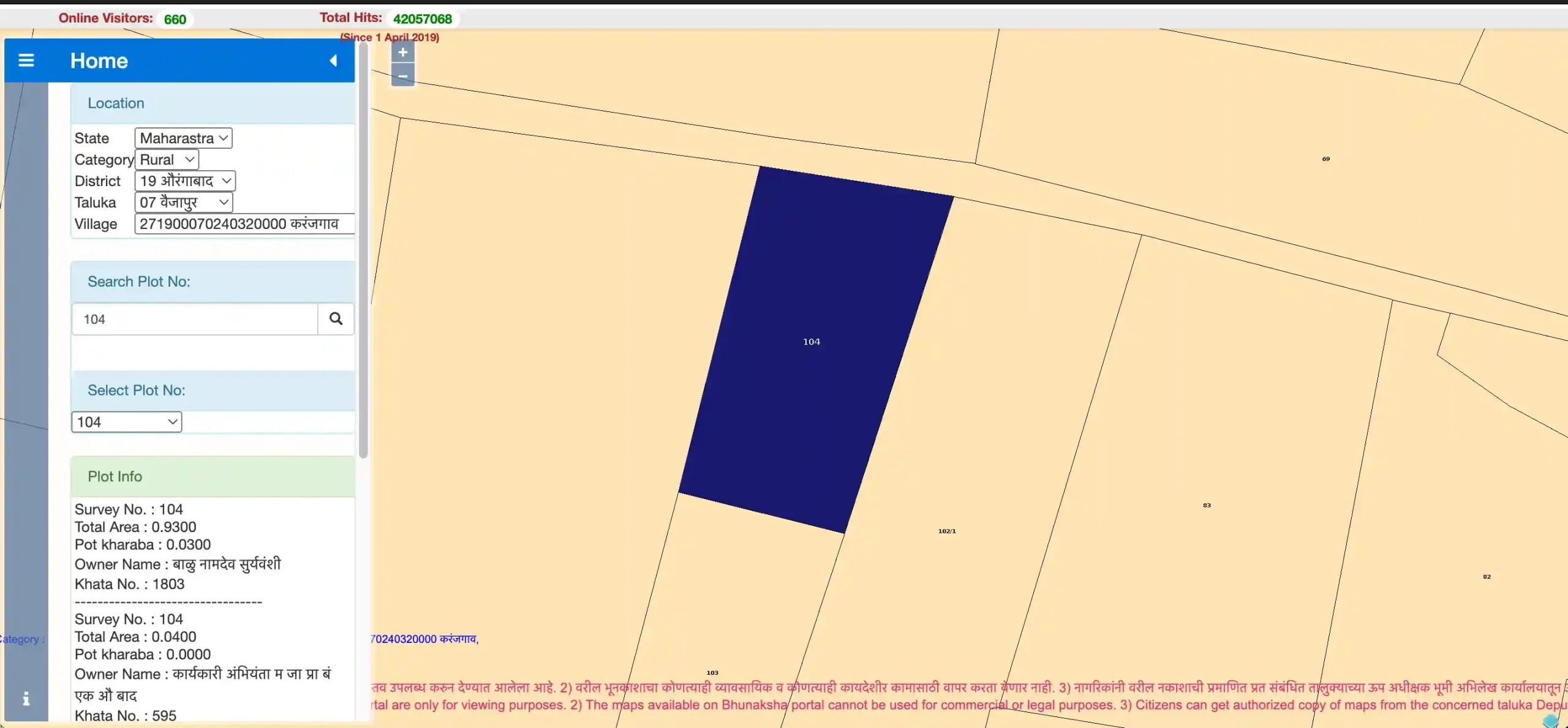Click plot 83 on the map
The height and width of the screenshot is (728, 1568).
[1207, 505]
